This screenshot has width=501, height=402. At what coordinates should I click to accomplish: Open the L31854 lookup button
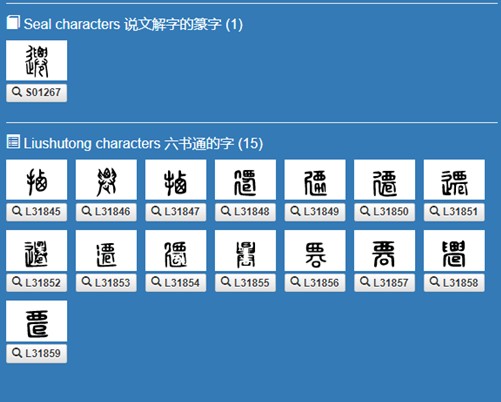(x=176, y=283)
